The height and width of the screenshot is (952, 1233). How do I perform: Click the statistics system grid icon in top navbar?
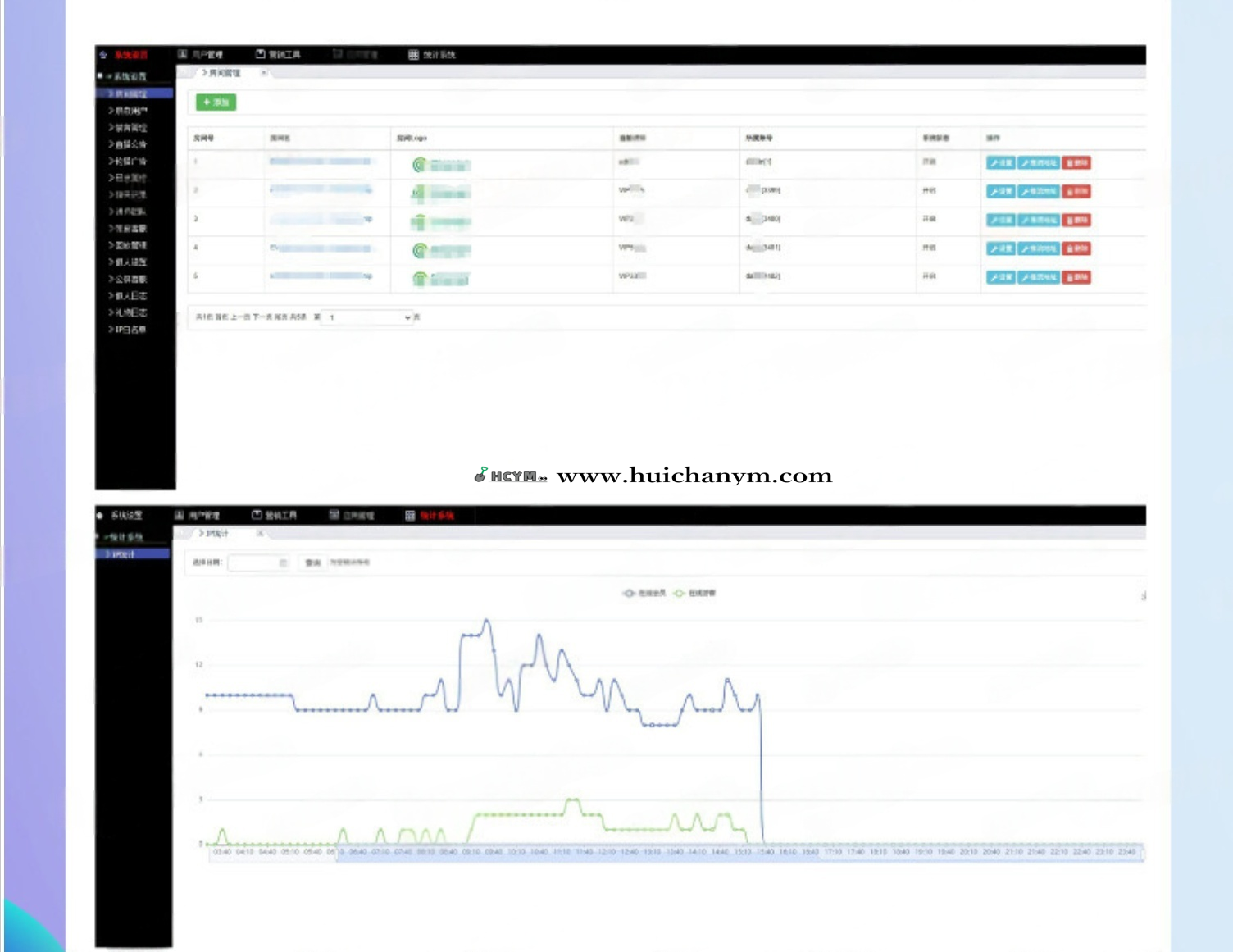pyautogui.click(x=413, y=54)
